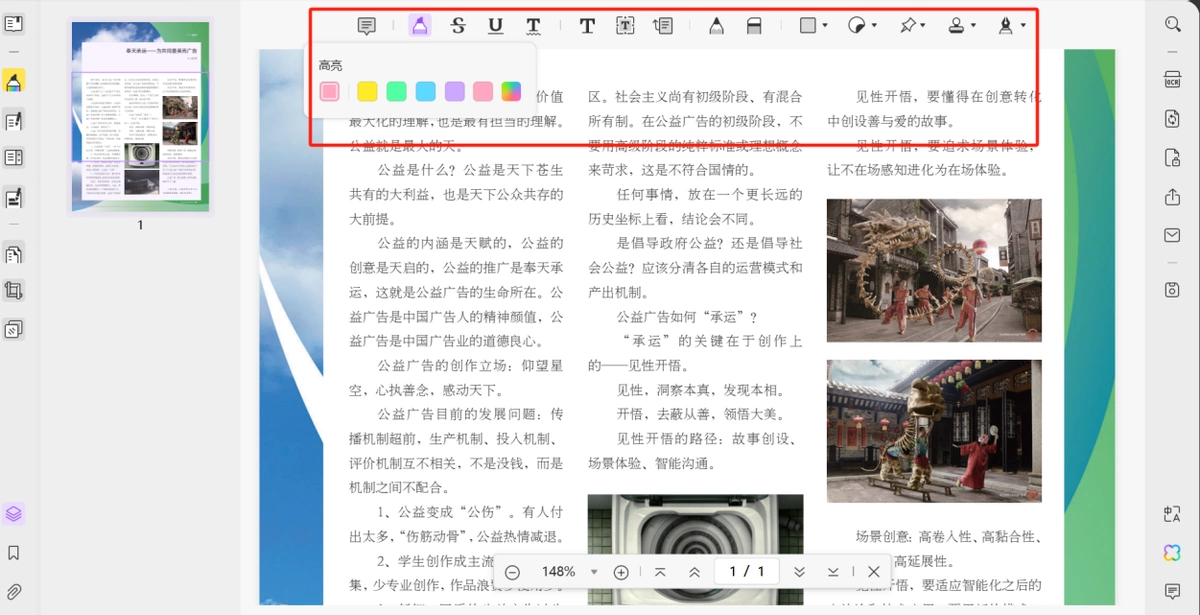Open reader mode in left sidebar
Screen dimensions: 1200x615
pos(14,24)
